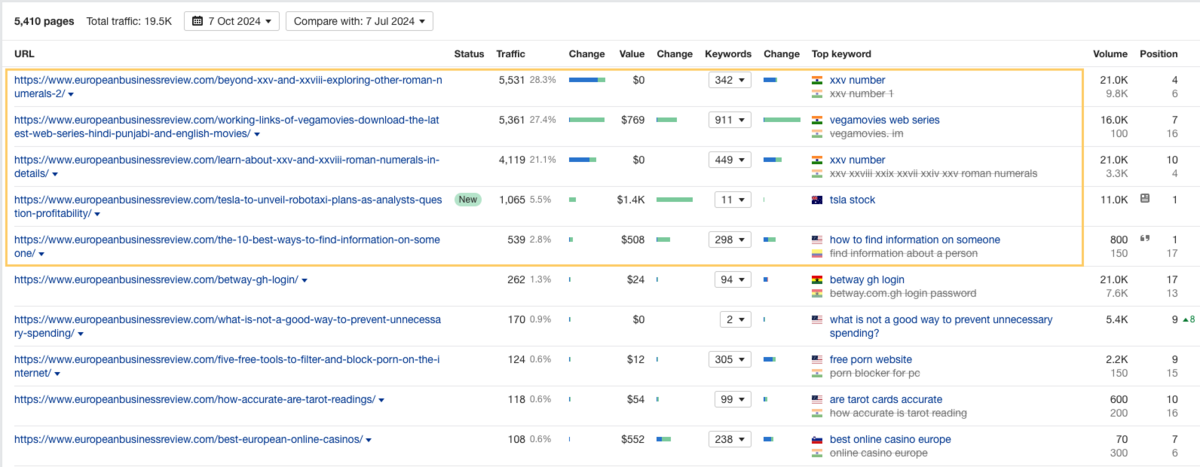Click the 'Total traffic: 19.5K' text

tap(130, 21)
